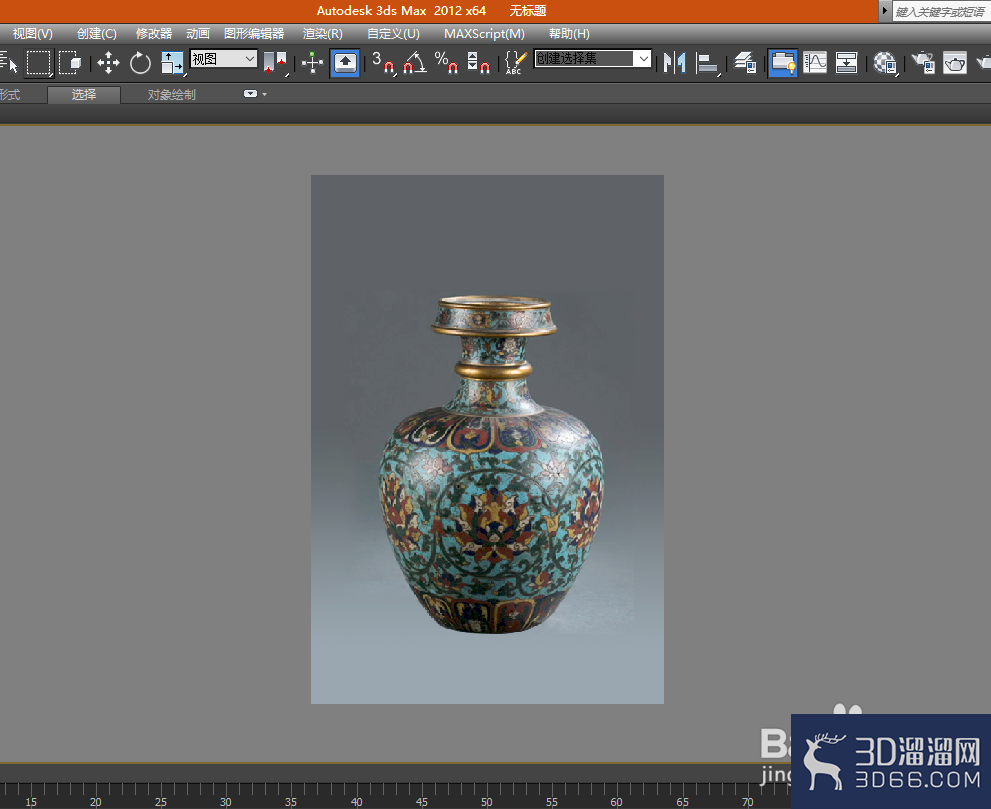Open the 修改器 menu

pos(154,33)
